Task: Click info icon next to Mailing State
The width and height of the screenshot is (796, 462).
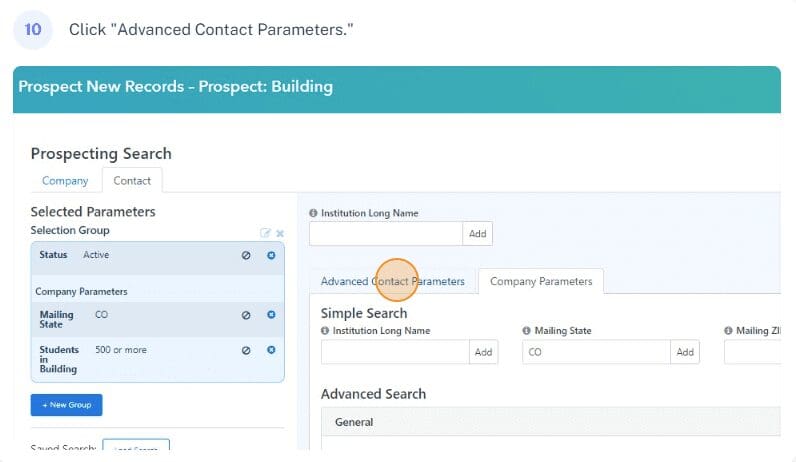Action: (x=526, y=331)
